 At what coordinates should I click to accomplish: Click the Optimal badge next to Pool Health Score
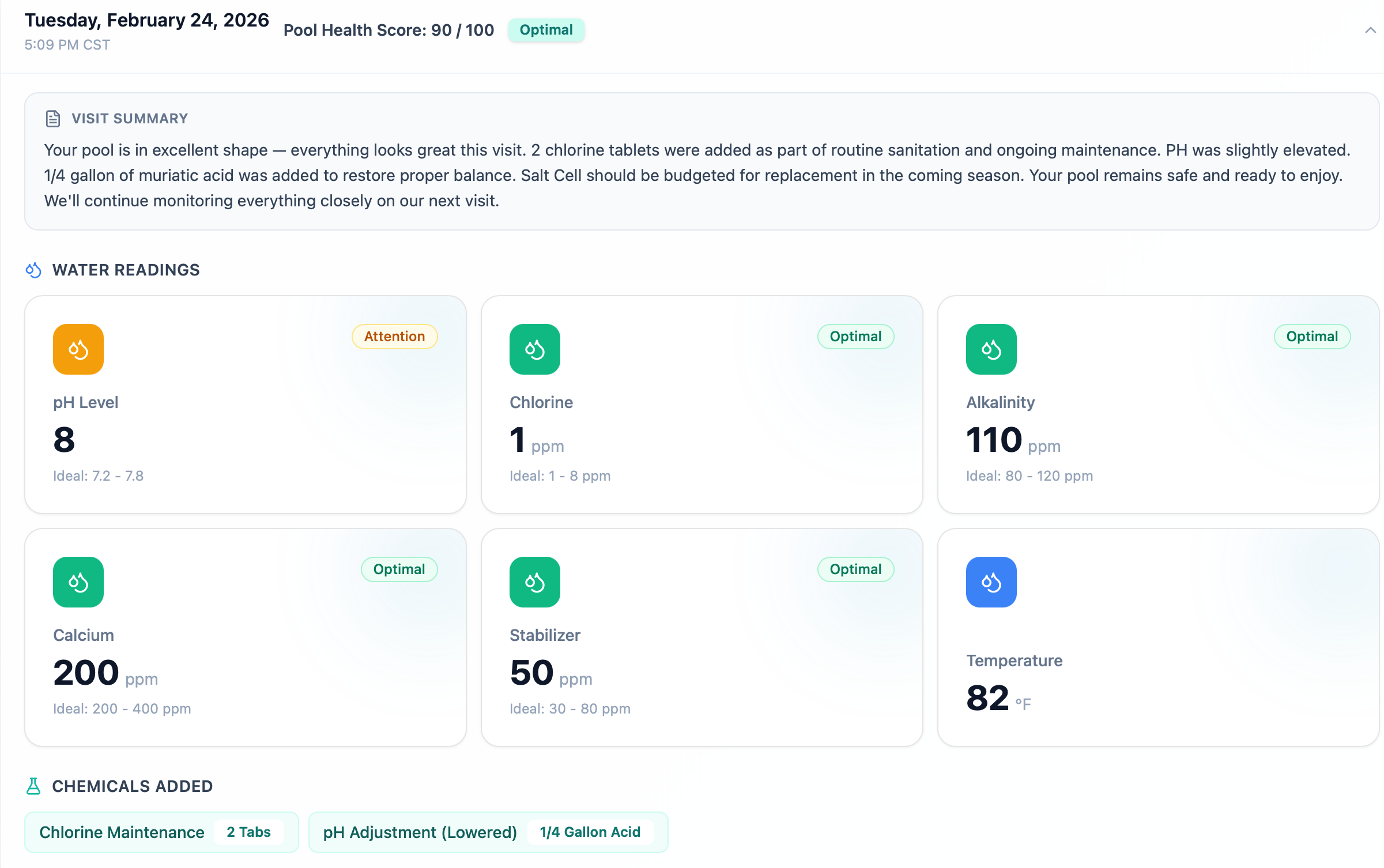[546, 30]
